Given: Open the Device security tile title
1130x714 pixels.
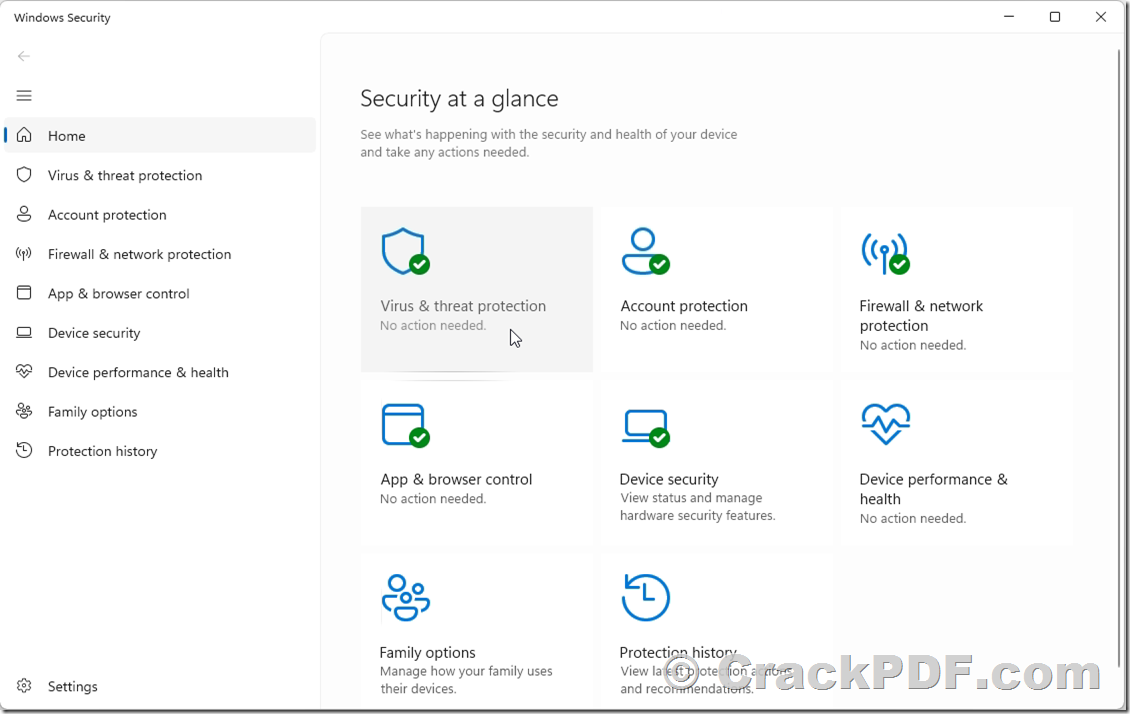Looking at the screenshot, I should tap(669, 479).
